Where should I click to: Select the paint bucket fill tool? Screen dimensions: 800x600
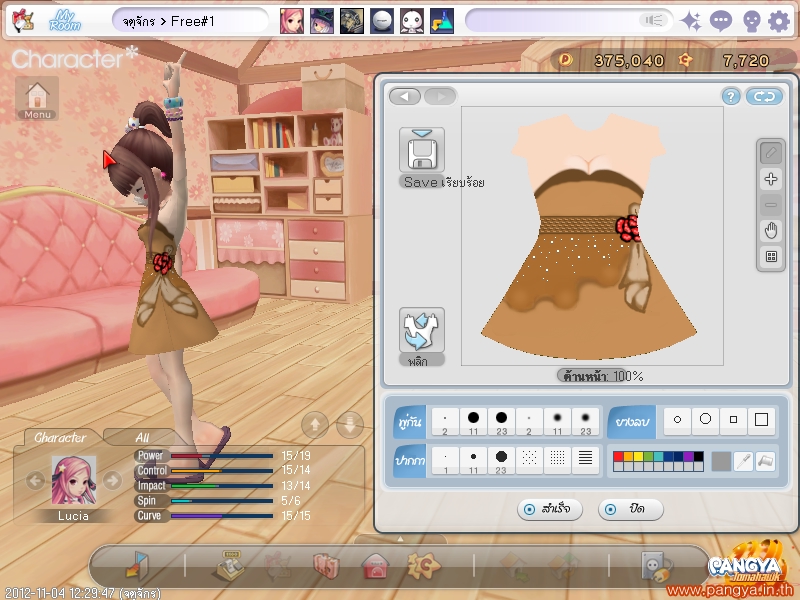point(765,462)
